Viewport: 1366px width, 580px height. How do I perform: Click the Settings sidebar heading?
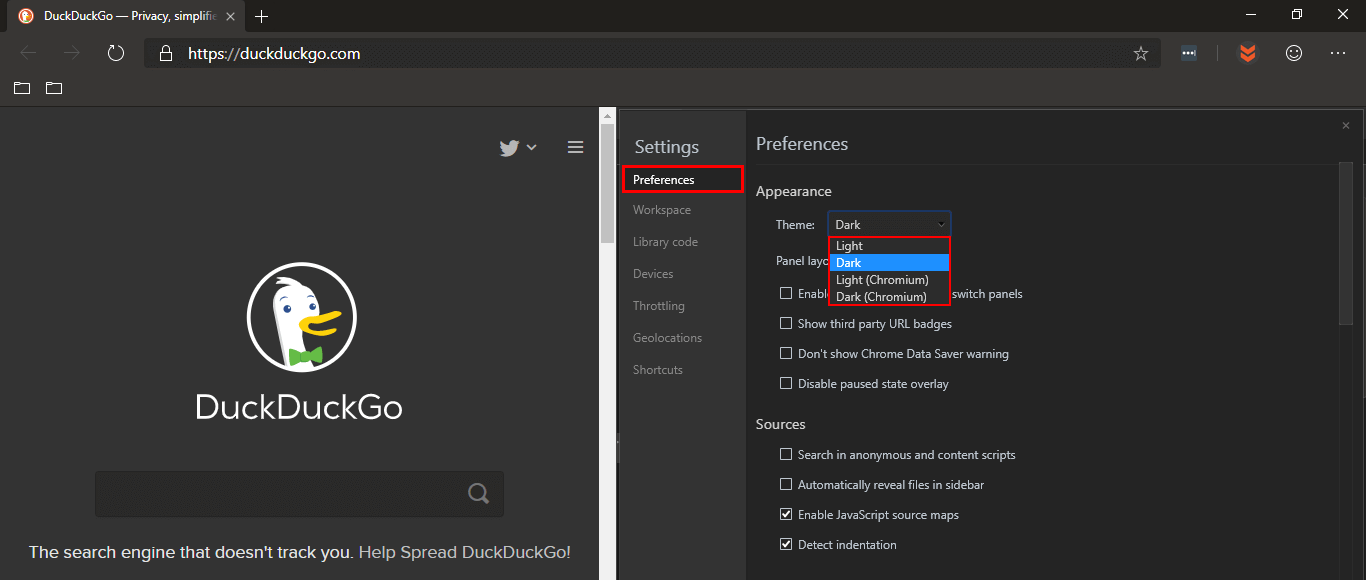tap(667, 147)
